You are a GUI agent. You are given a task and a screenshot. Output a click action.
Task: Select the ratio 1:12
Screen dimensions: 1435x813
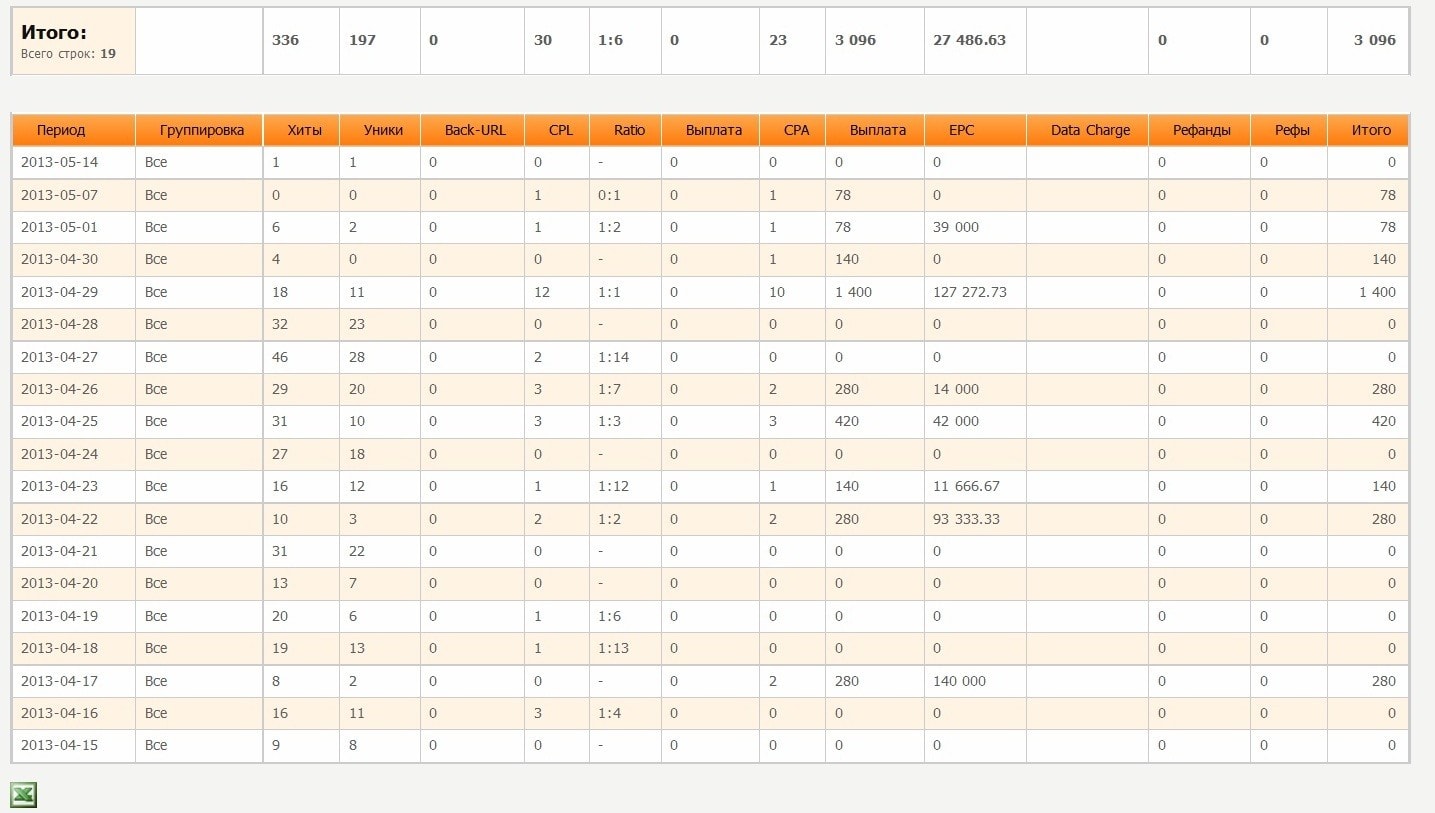[x=613, y=486]
